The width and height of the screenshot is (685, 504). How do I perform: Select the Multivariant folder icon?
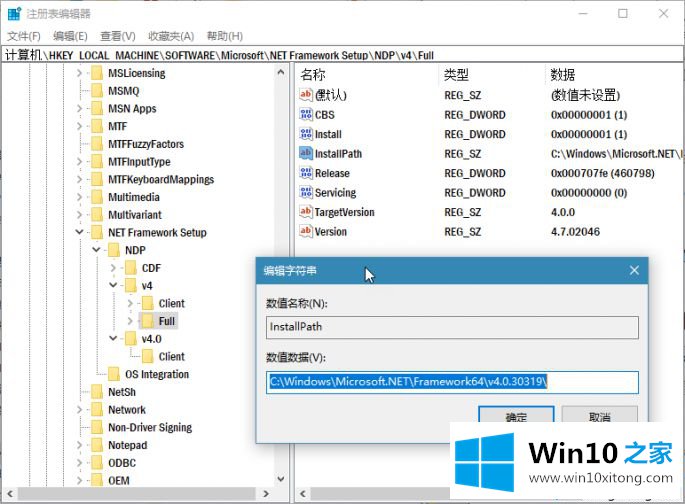[97, 214]
